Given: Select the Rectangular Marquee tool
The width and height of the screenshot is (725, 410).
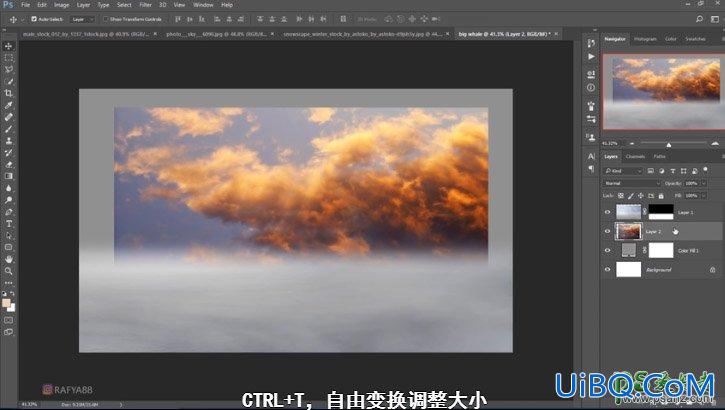Looking at the screenshot, I should coord(9,58).
